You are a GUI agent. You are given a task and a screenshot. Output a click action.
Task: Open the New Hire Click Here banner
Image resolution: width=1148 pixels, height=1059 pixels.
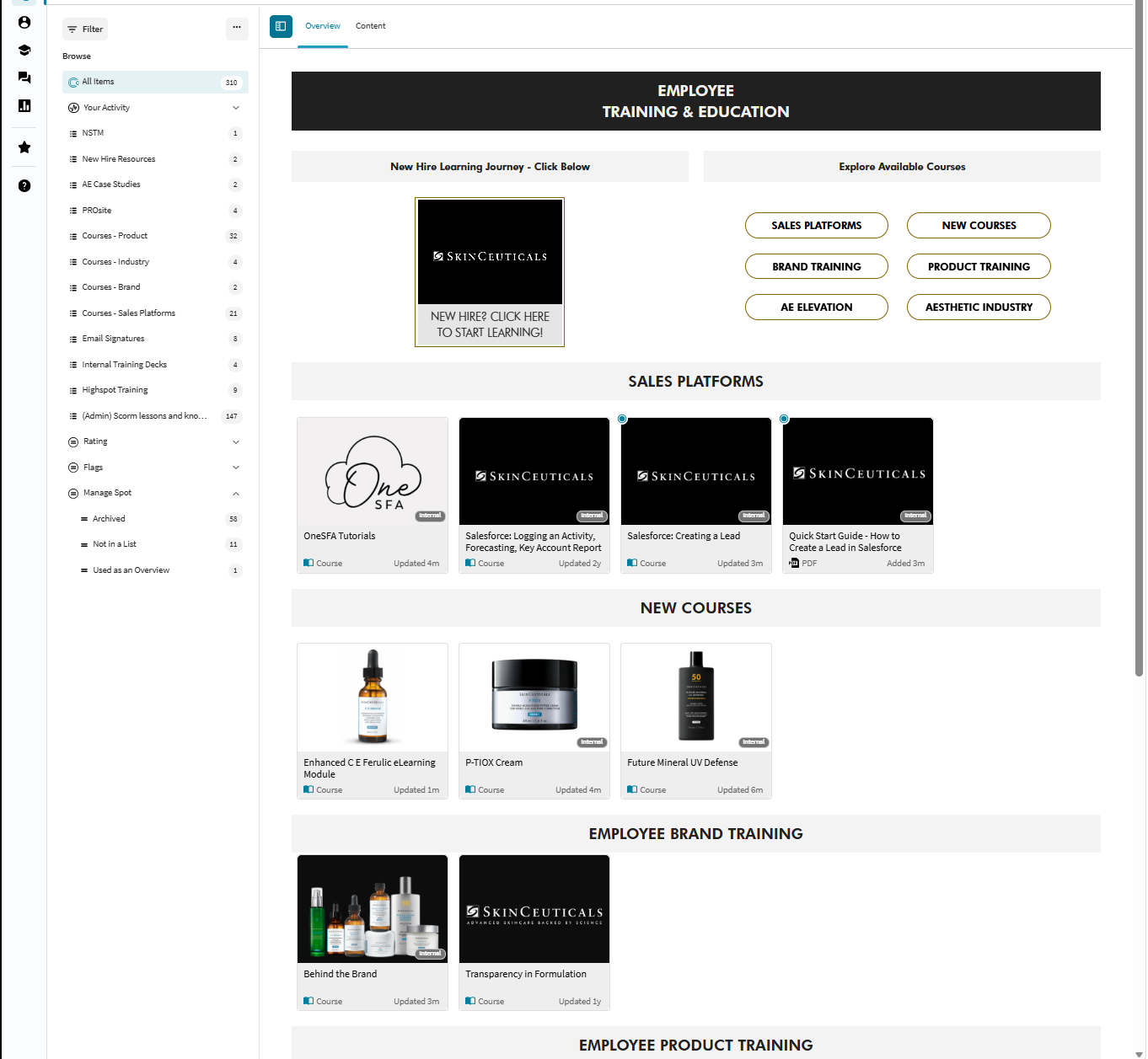(x=490, y=272)
